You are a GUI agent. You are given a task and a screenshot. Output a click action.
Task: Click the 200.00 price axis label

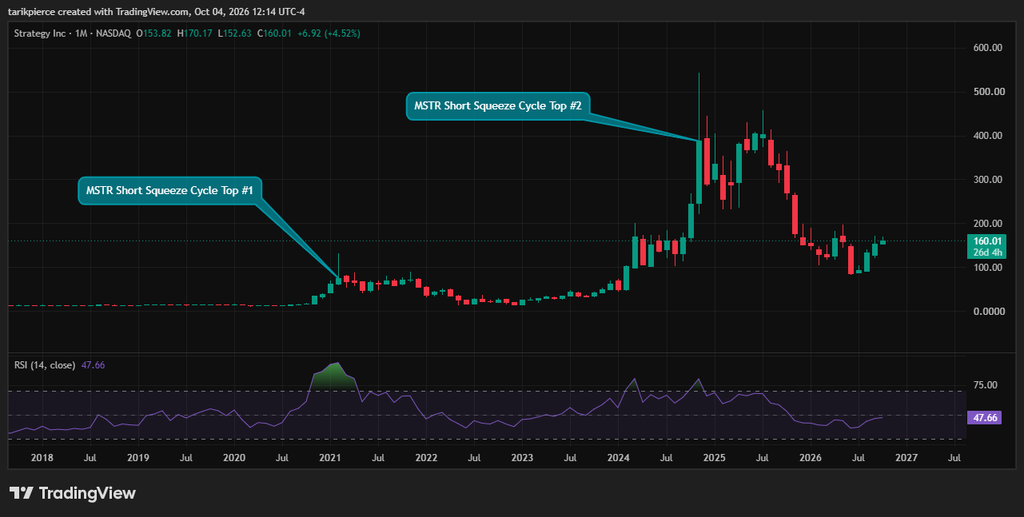point(988,224)
